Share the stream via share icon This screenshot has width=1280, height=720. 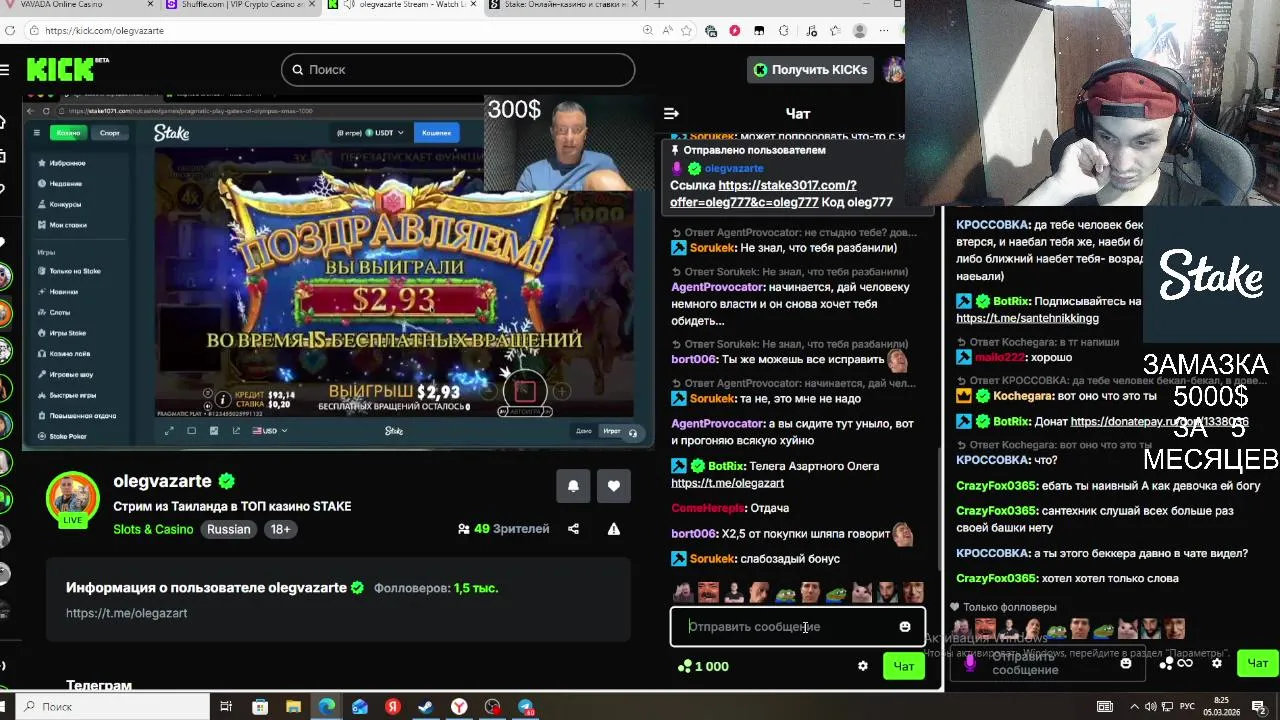point(573,529)
